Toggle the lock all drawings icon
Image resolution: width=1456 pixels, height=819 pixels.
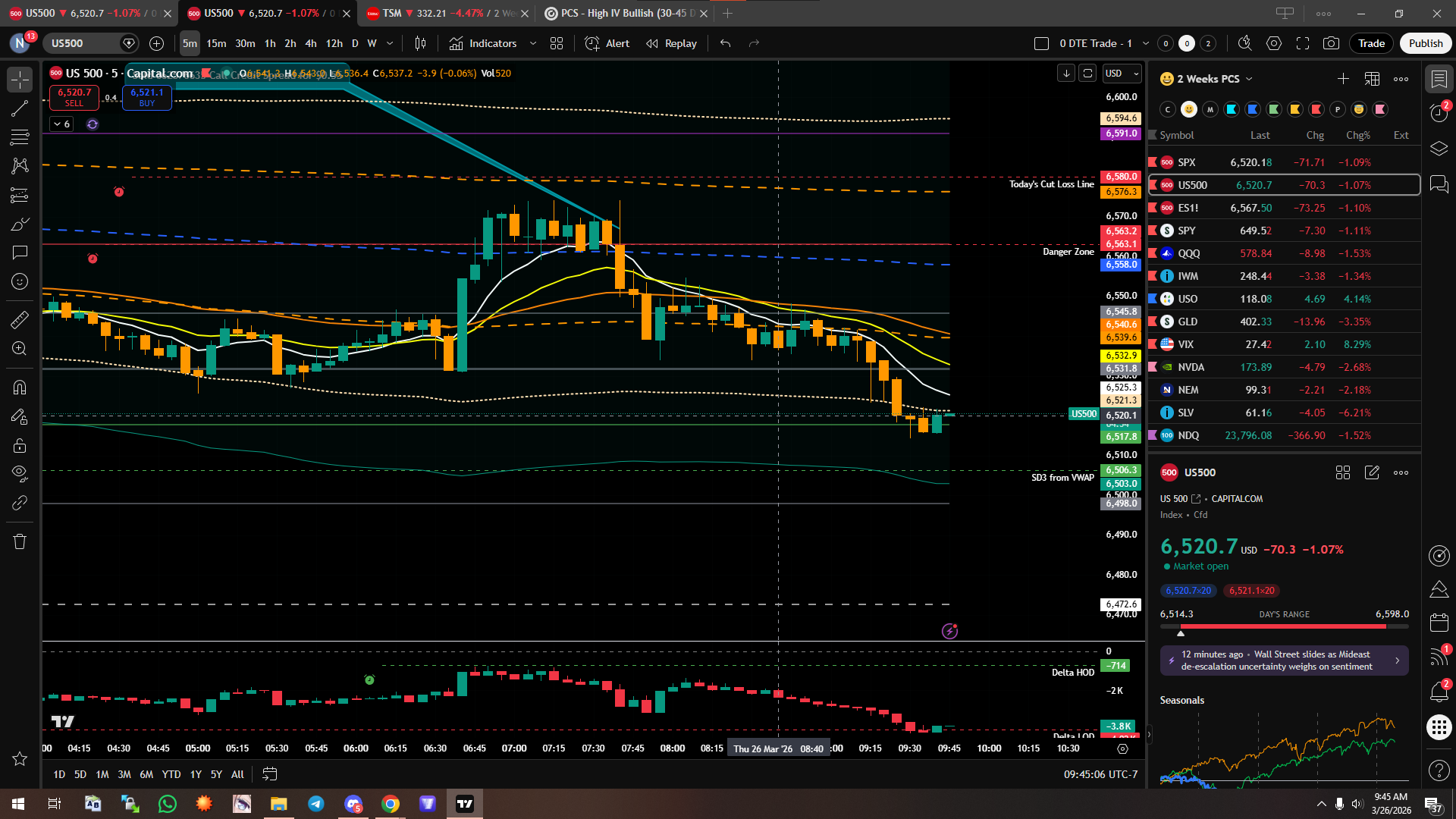click(x=20, y=445)
